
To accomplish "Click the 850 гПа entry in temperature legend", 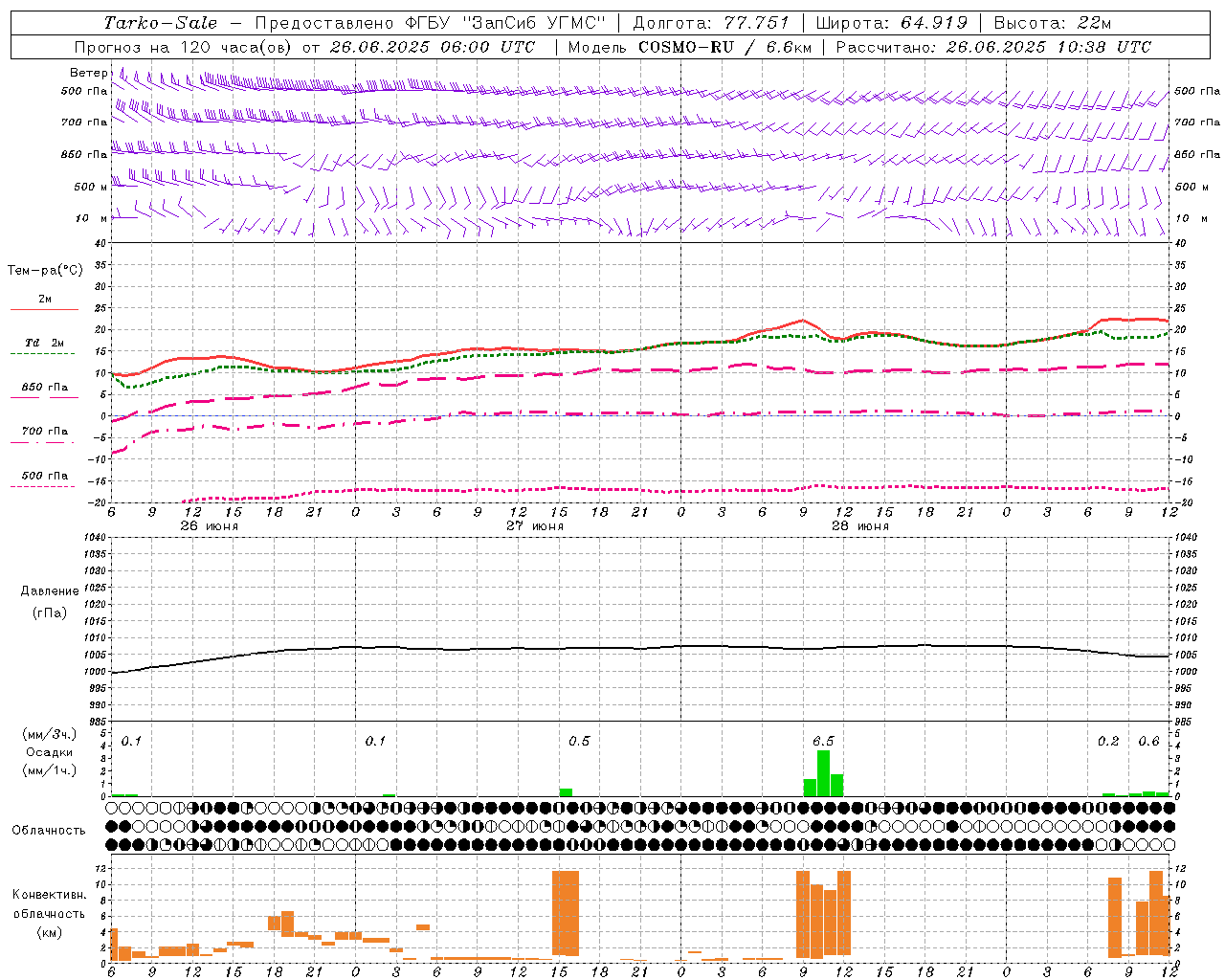I will (45, 388).
